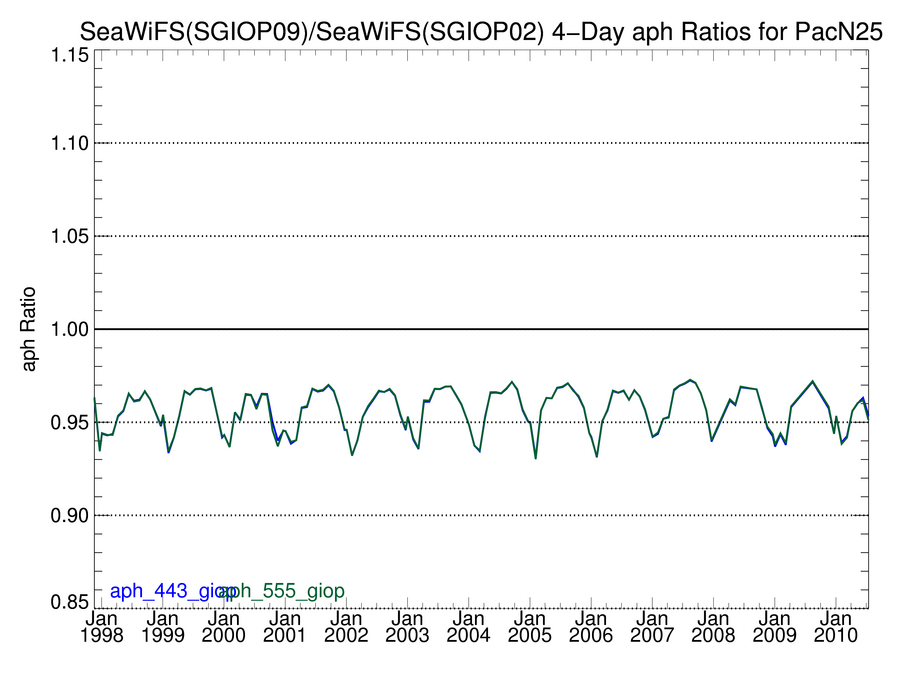Click the Jan 2005 x-axis label
The height and width of the screenshot is (675, 900).
[x=530, y=627]
